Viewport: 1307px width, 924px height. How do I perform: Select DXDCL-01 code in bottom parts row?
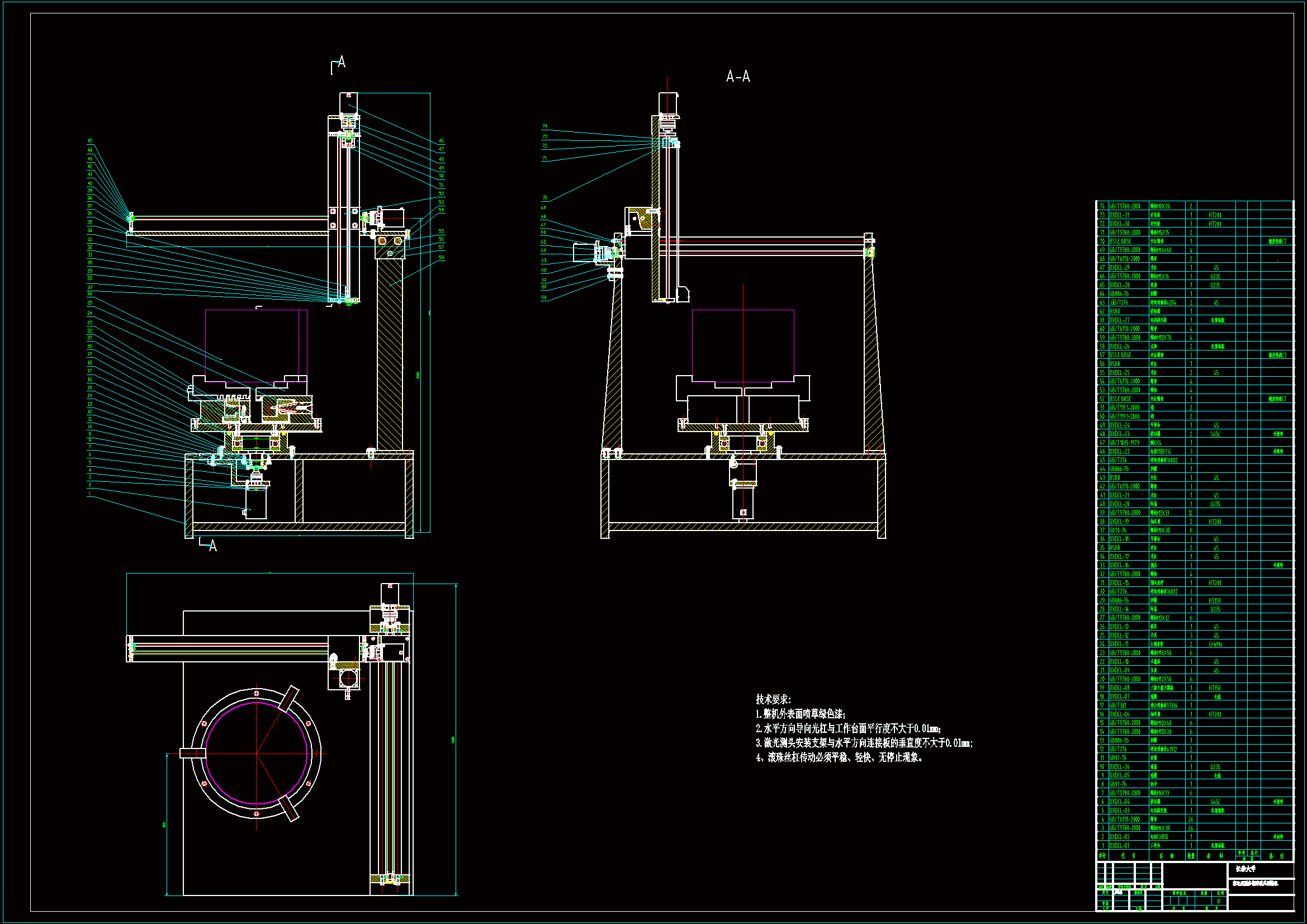(x=1119, y=846)
